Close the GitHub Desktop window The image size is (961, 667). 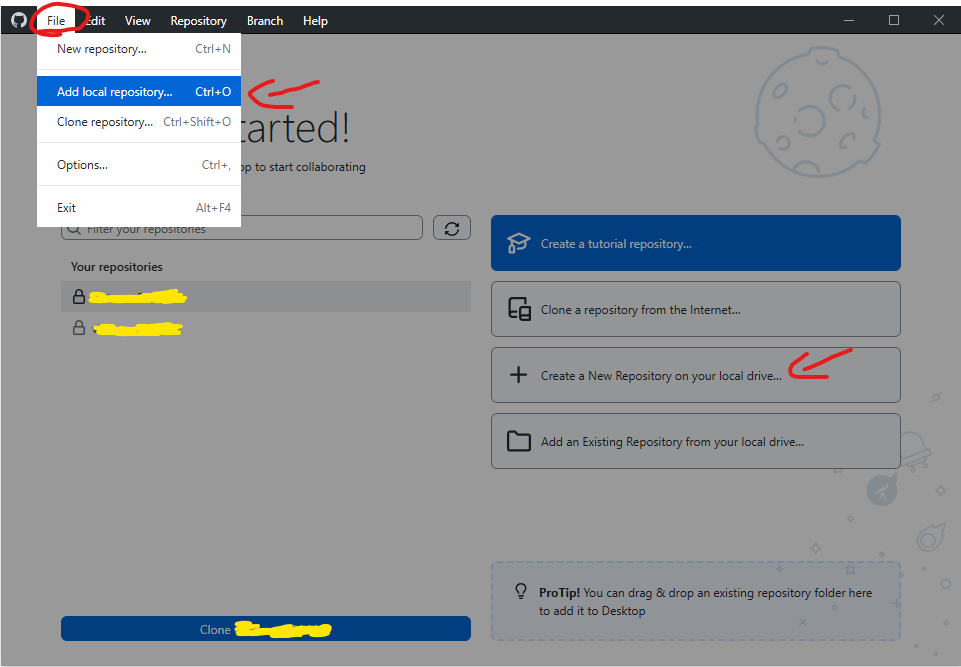pos(938,20)
